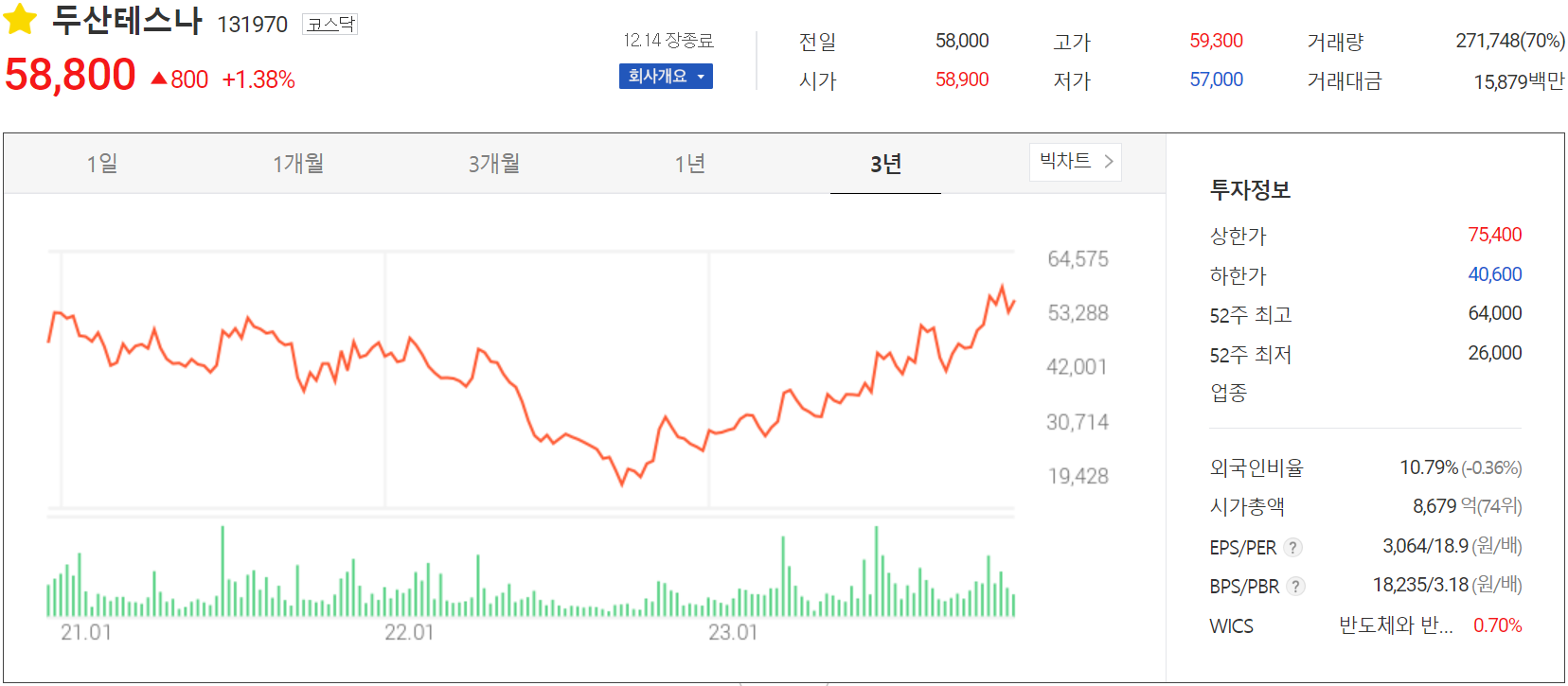This screenshot has height=686, width=1568.
Task: Toggle the yellow favorite star icon
Action: click(x=20, y=19)
